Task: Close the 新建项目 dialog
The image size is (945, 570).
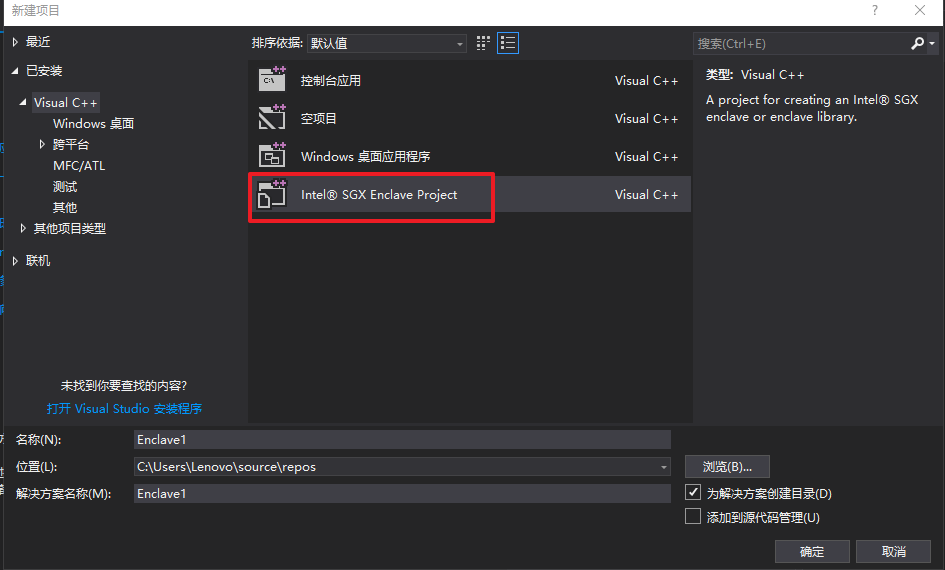Action: click(920, 10)
